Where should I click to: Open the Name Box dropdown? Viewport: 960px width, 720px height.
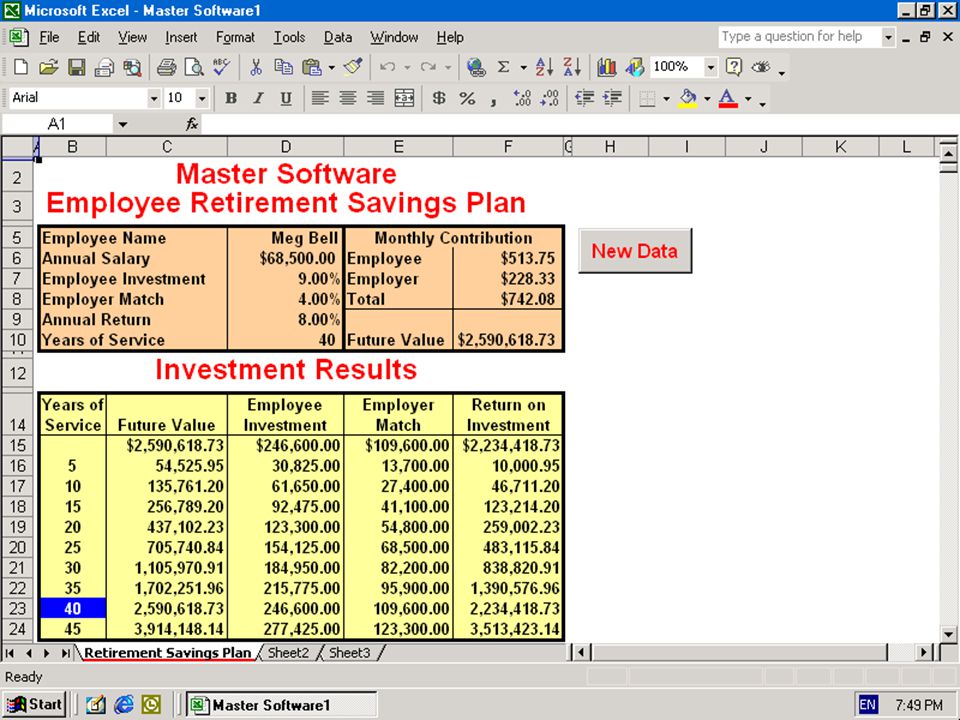(x=123, y=124)
